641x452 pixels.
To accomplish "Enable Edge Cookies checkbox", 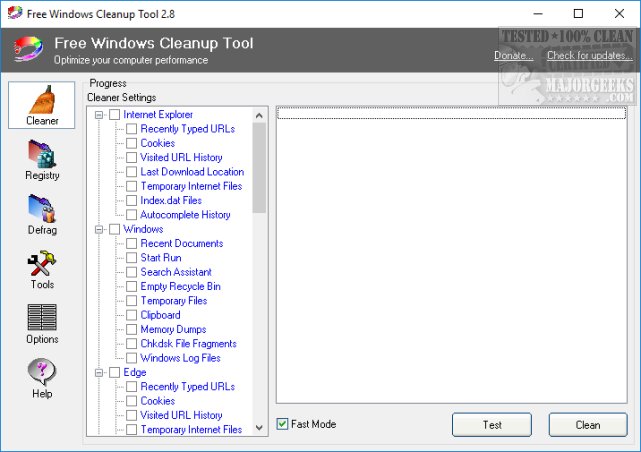I will click(x=131, y=401).
